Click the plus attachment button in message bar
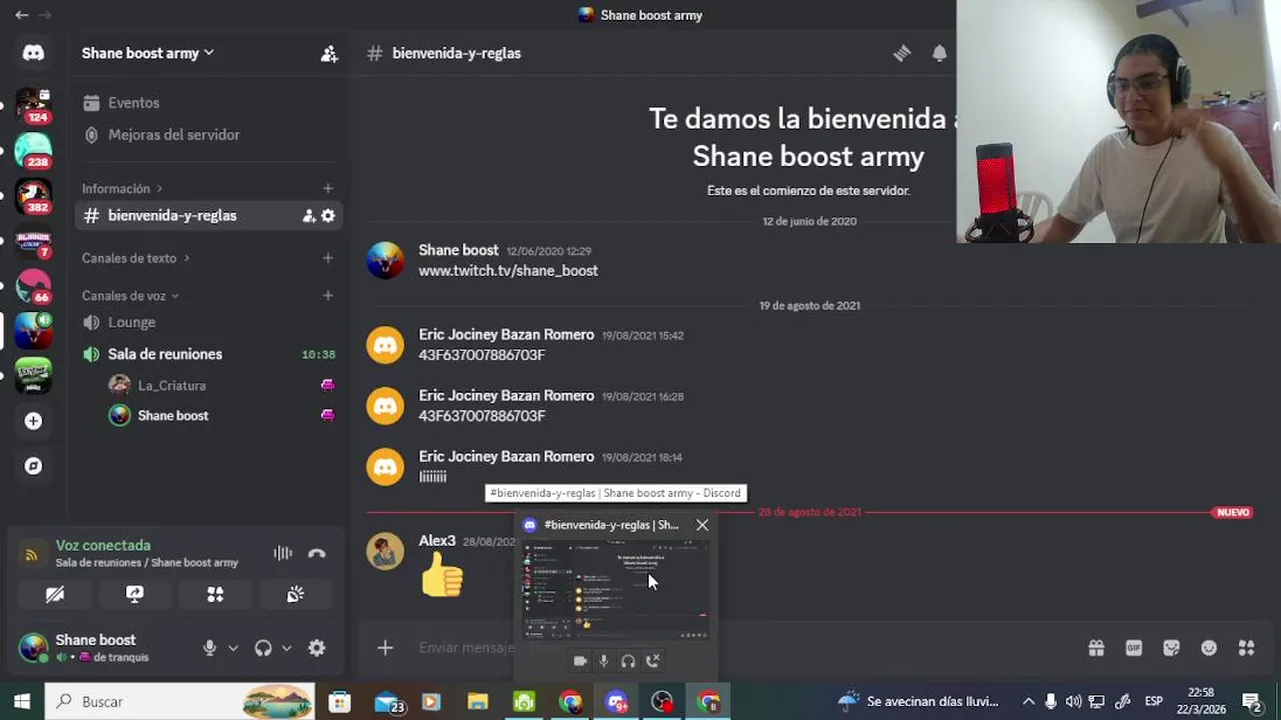 click(x=385, y=648)
